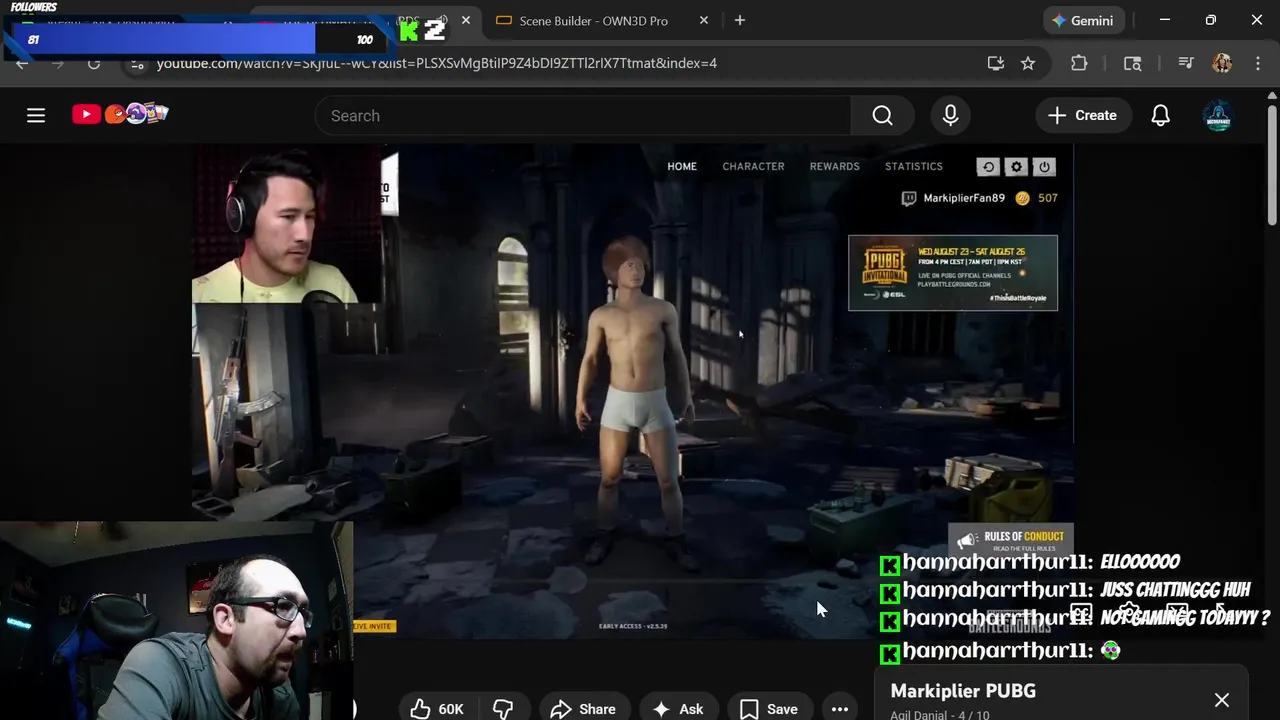Screen dimensions: 1280x720
Task: Reload the page
Action: click(94, 63)
